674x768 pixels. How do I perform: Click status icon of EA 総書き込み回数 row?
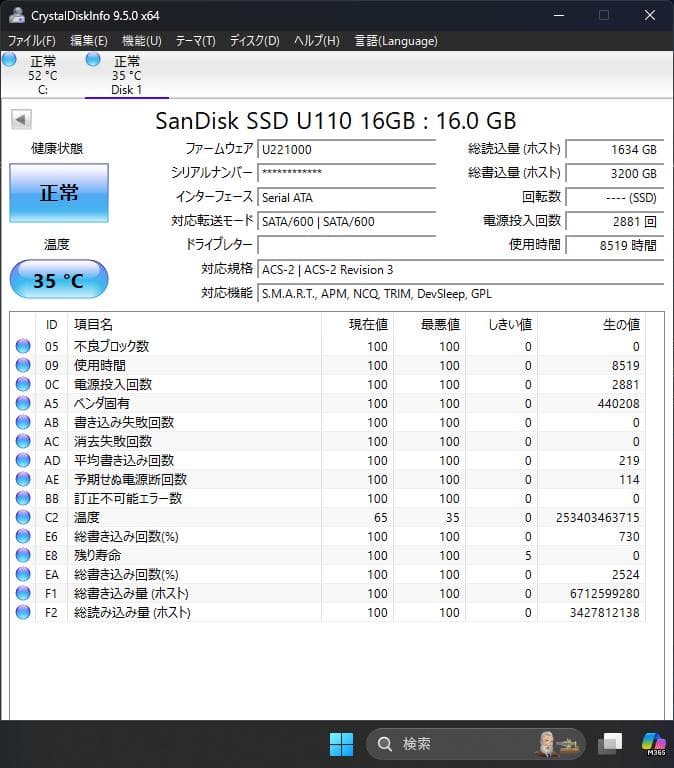[x=23, y=574]
